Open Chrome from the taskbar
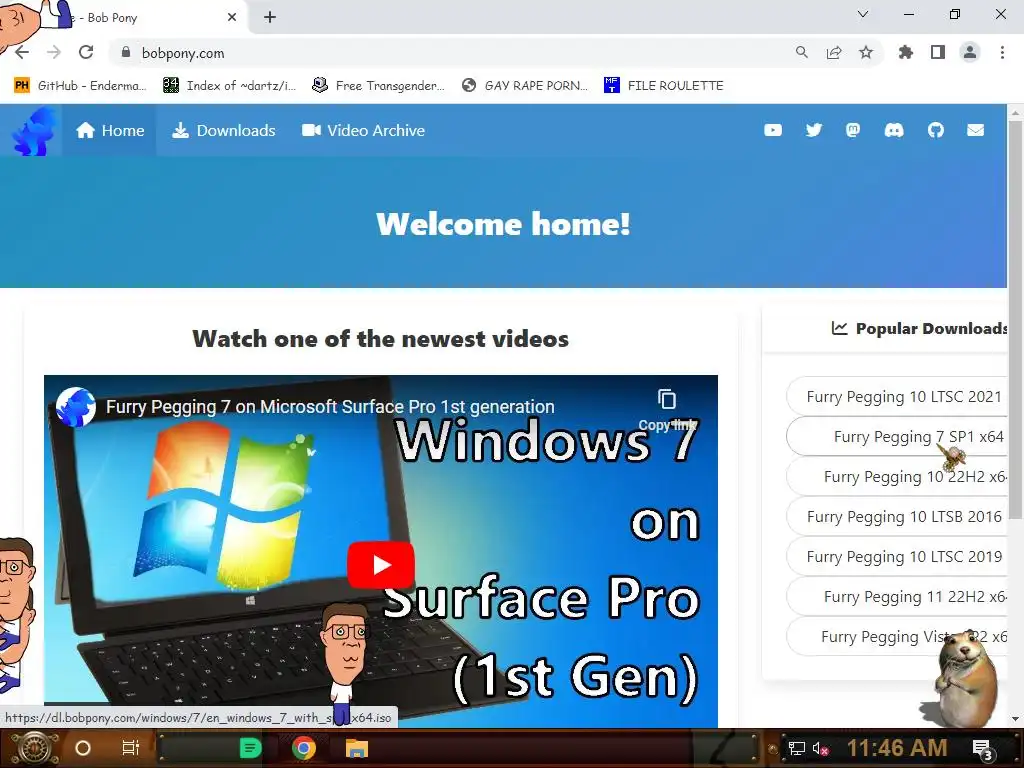1024x768 pixels. [x=304, y=748]
